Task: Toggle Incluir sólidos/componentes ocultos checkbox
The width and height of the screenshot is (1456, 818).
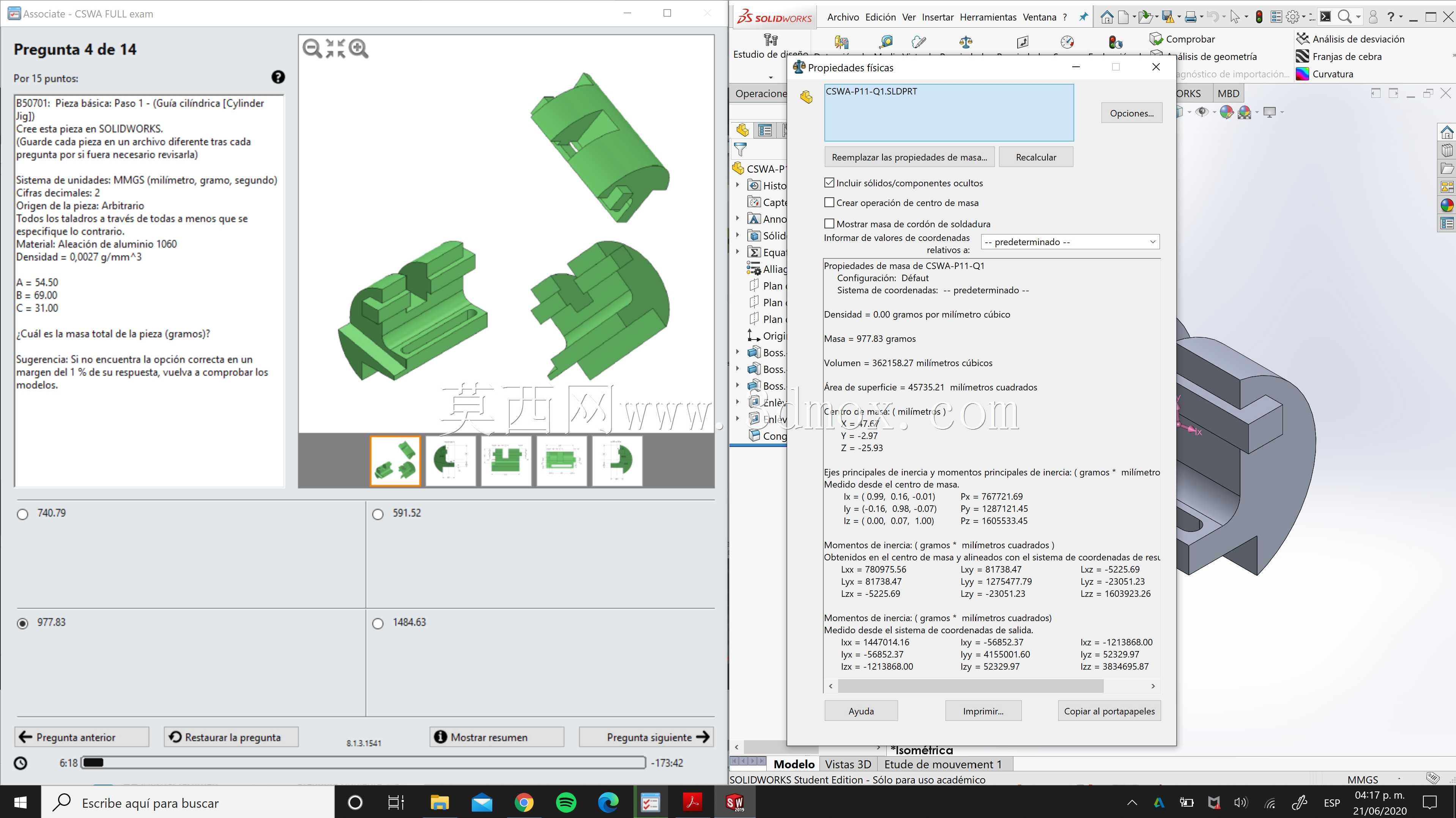Action: pyautogui.click(x=829, y=182)
